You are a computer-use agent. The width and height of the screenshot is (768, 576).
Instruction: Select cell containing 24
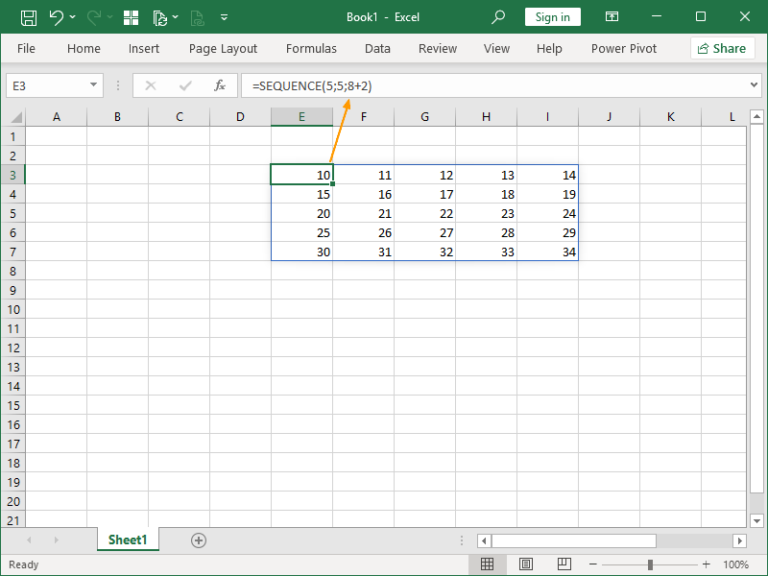coord(548,213)
